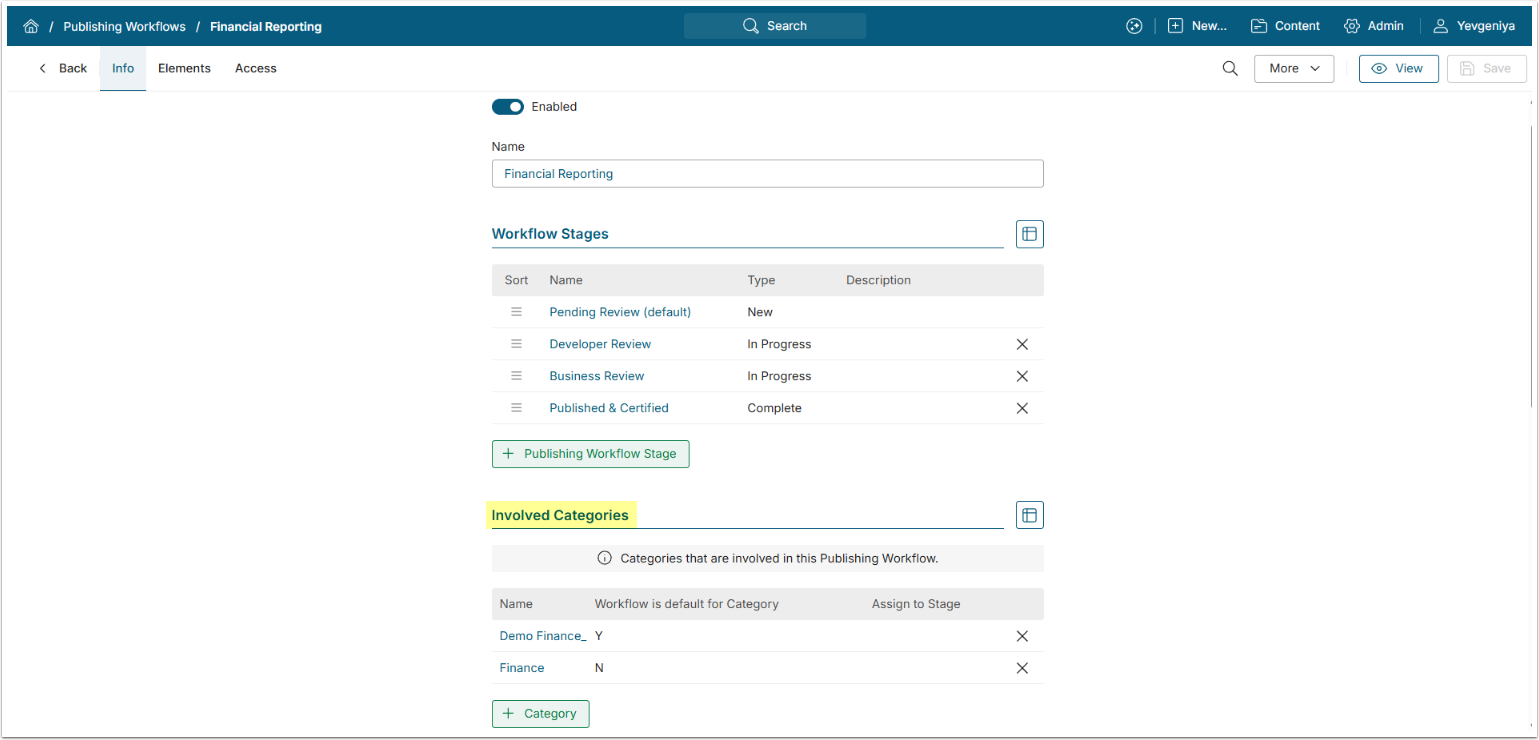
Task: Click the home icon in breadcrumb
Action: point(31,26)
